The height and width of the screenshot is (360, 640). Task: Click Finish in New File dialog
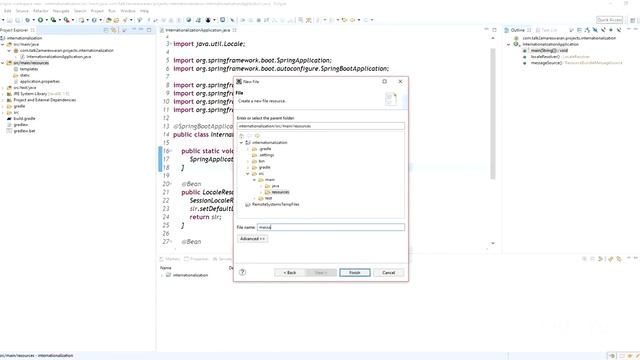[x=355, y=272]
